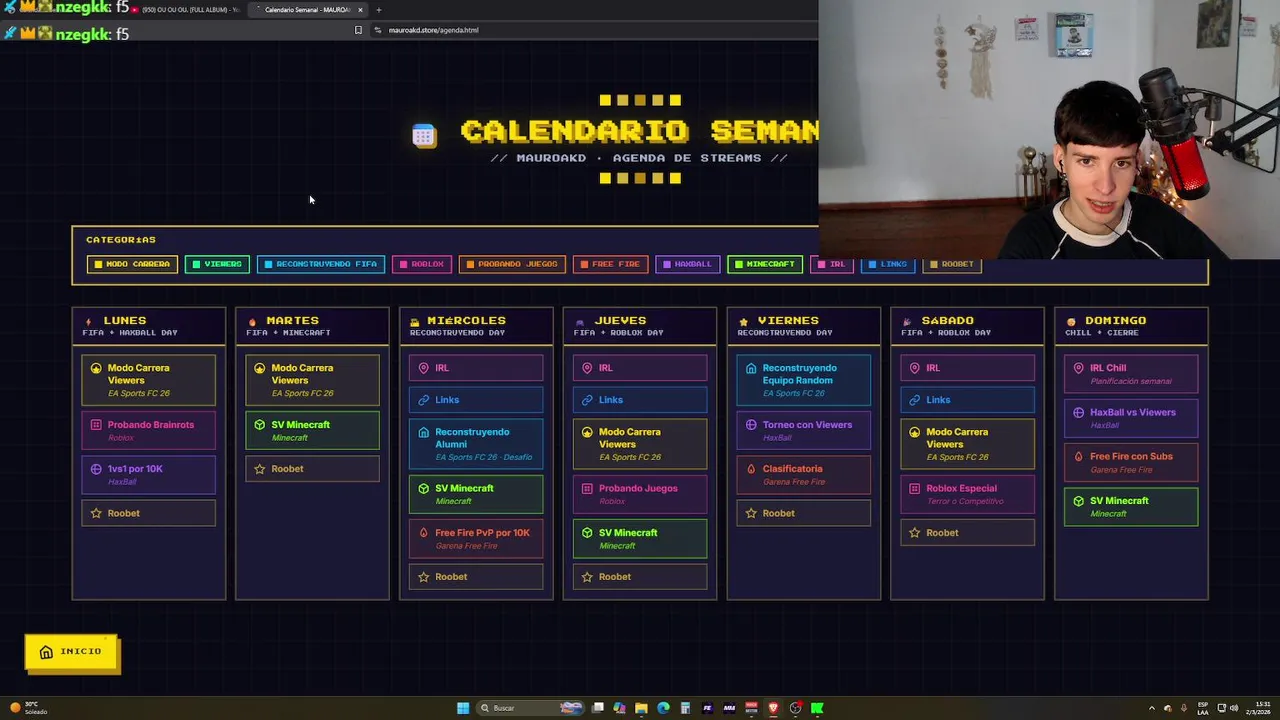Select the Viewers category chip
1280x720 pixels.
pyautogui.click(x=217, y=264)
